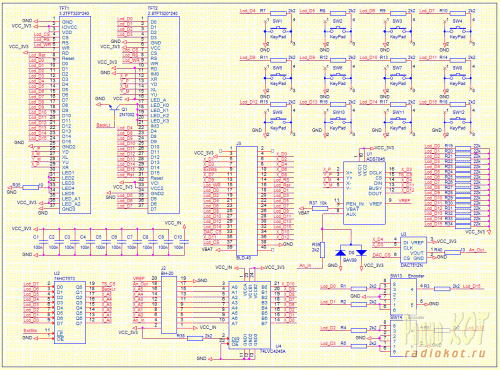Screen dimensions: 500x370
Task: Select the U4 74LVC4245A level shifter block
Action: [249, 315]
